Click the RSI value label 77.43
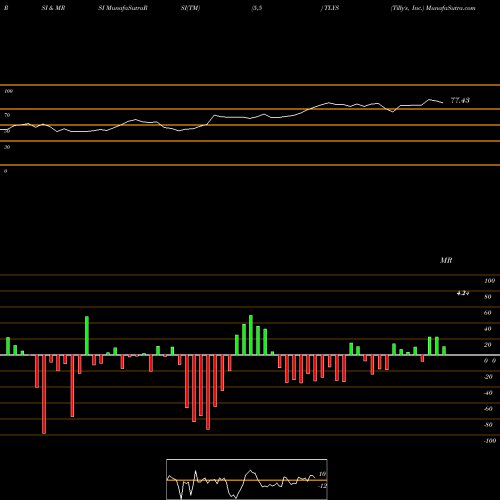This screenshot has height=500, width=500. point(460,100)
